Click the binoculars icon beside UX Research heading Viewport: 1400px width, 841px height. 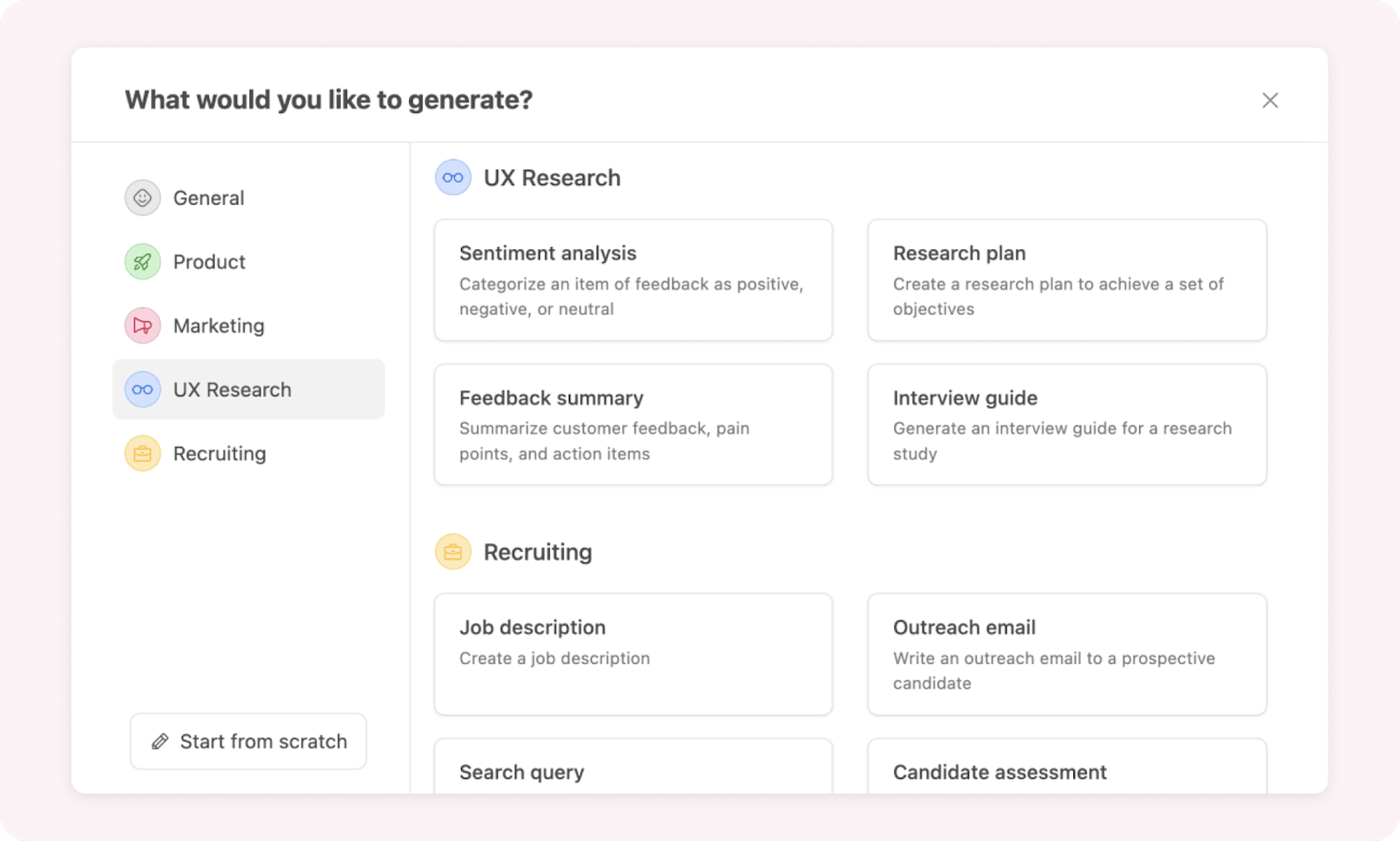tap(453, 177)
